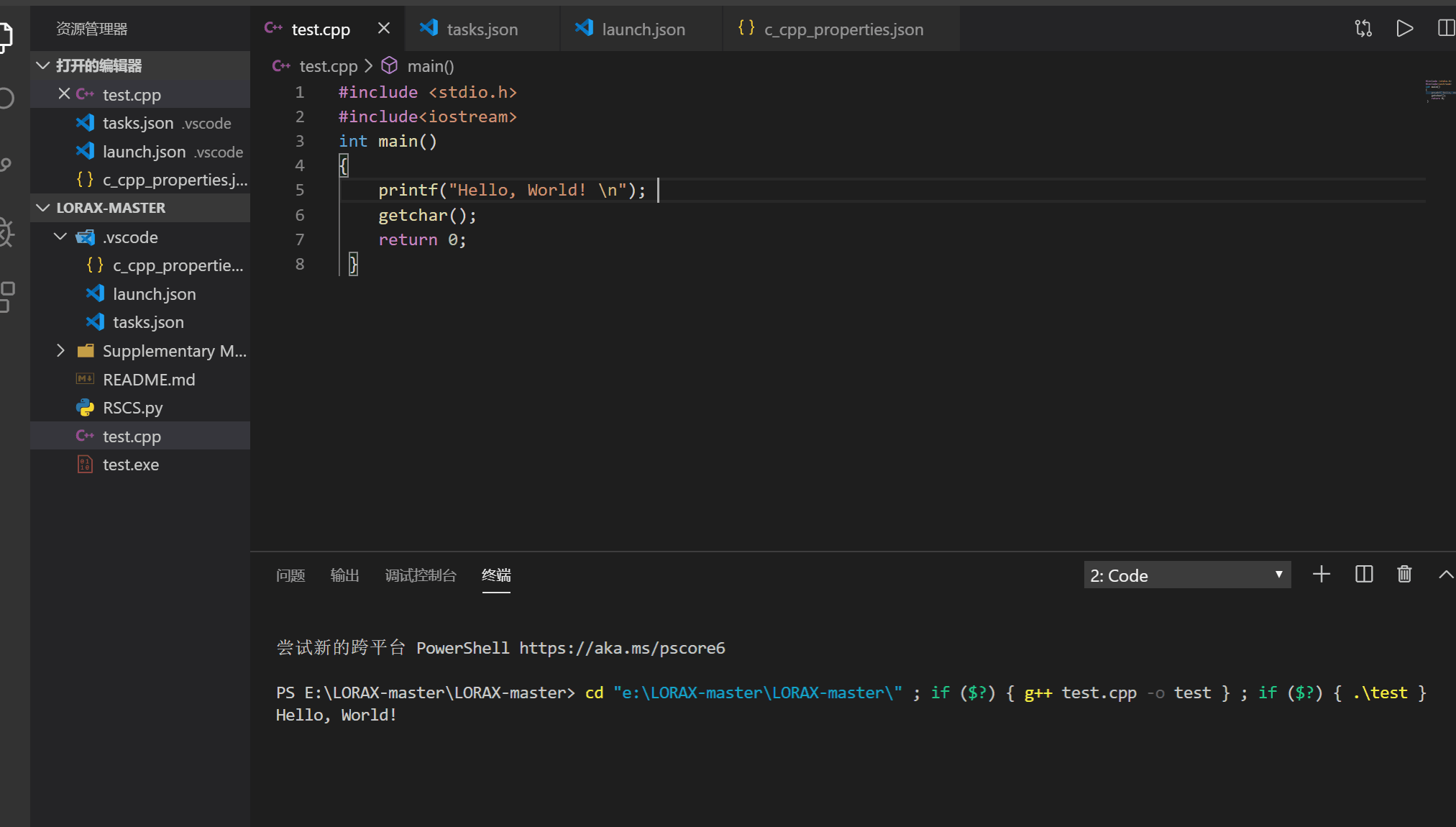Viewport: 1456px width, 827px height.
Task: Open Extensions view in activity bar
Action: [7, 296]
